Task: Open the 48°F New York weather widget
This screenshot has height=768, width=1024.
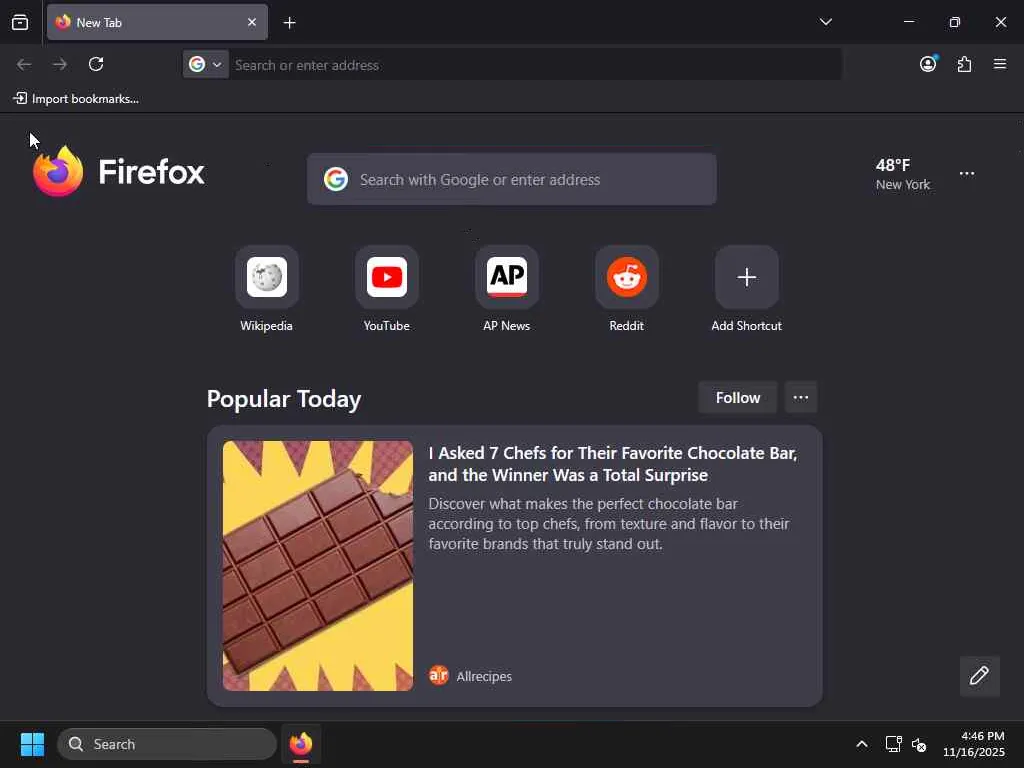Action: [x=903, y=174]
